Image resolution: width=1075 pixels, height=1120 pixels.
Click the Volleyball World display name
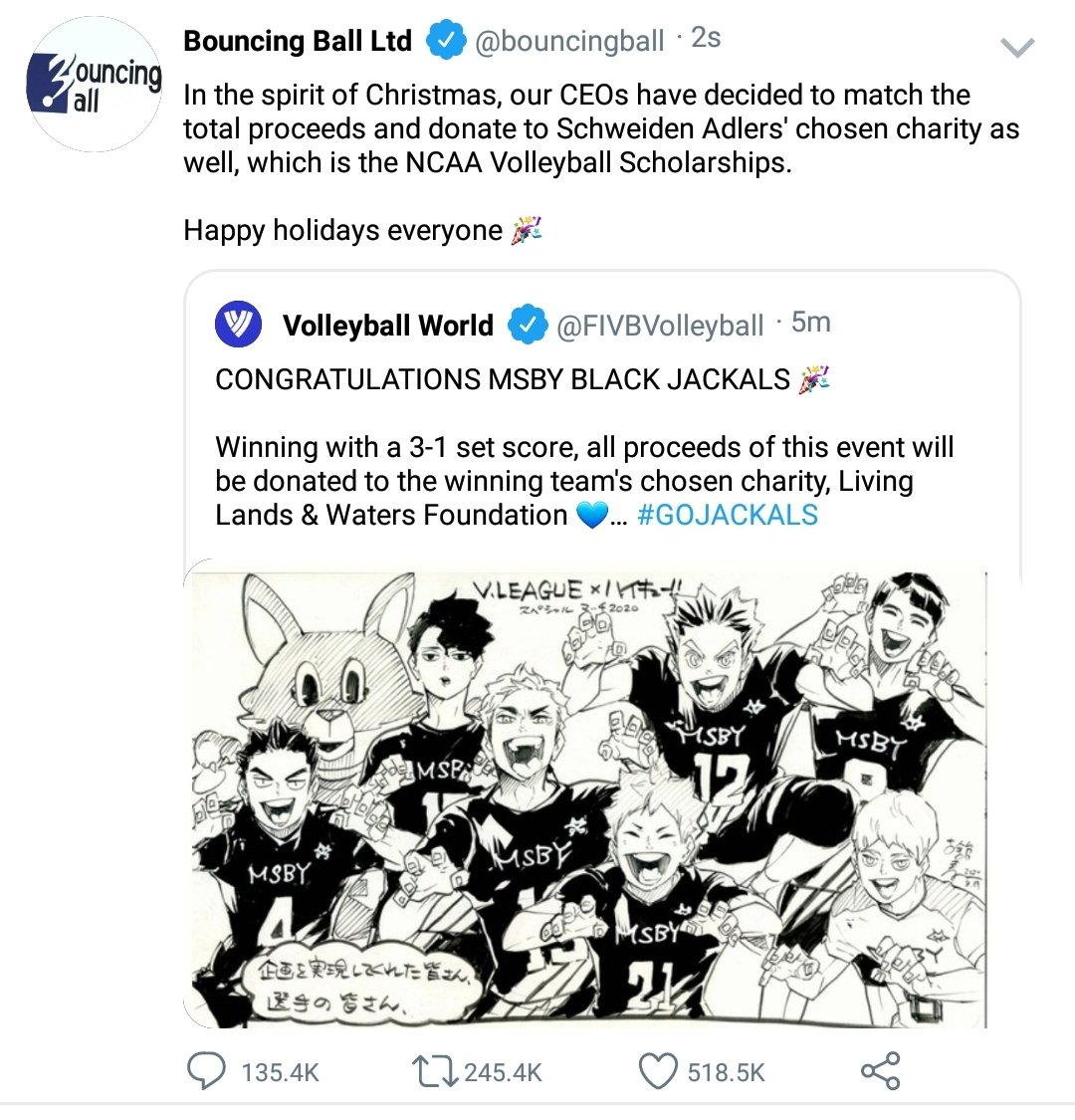pyautogui.click(x=388, y=325)
